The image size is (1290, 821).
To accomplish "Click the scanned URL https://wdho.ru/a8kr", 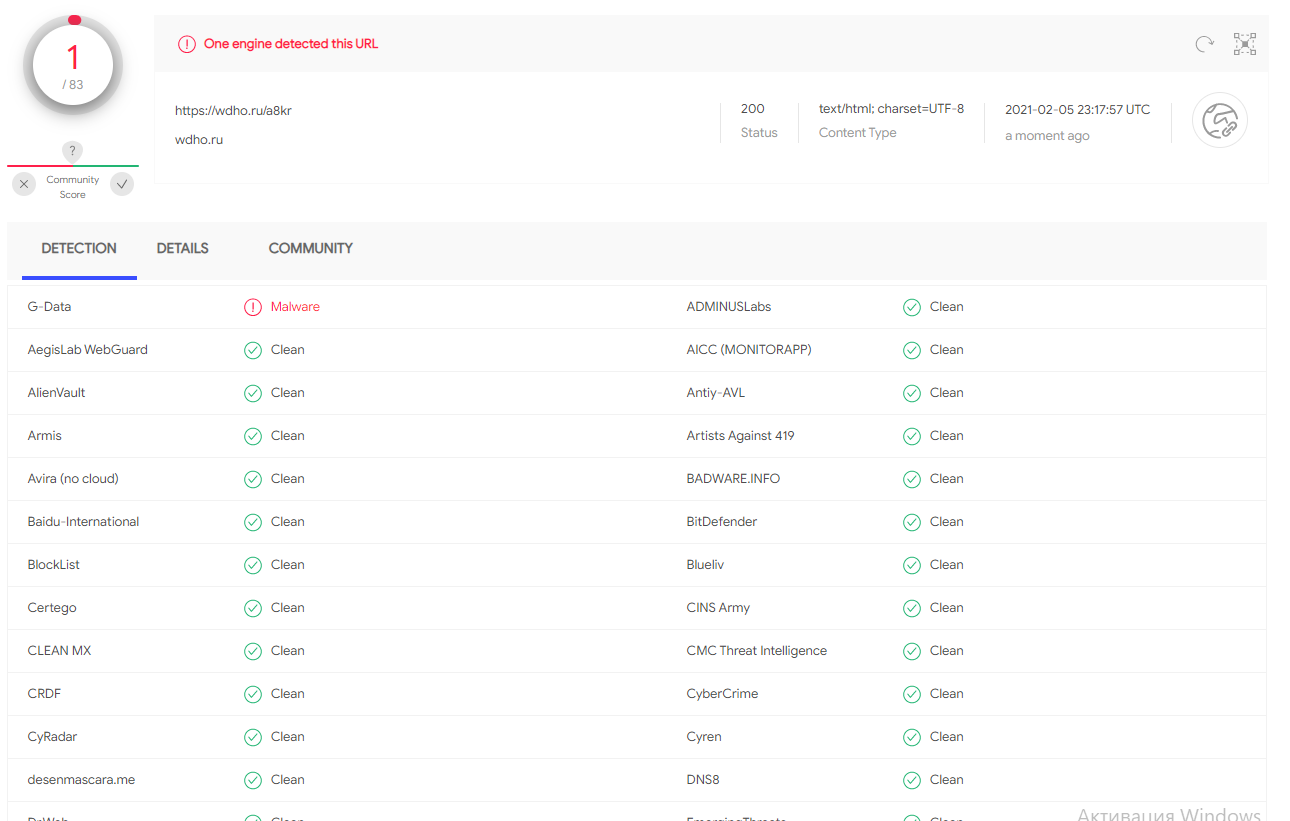I will (233, 111).
